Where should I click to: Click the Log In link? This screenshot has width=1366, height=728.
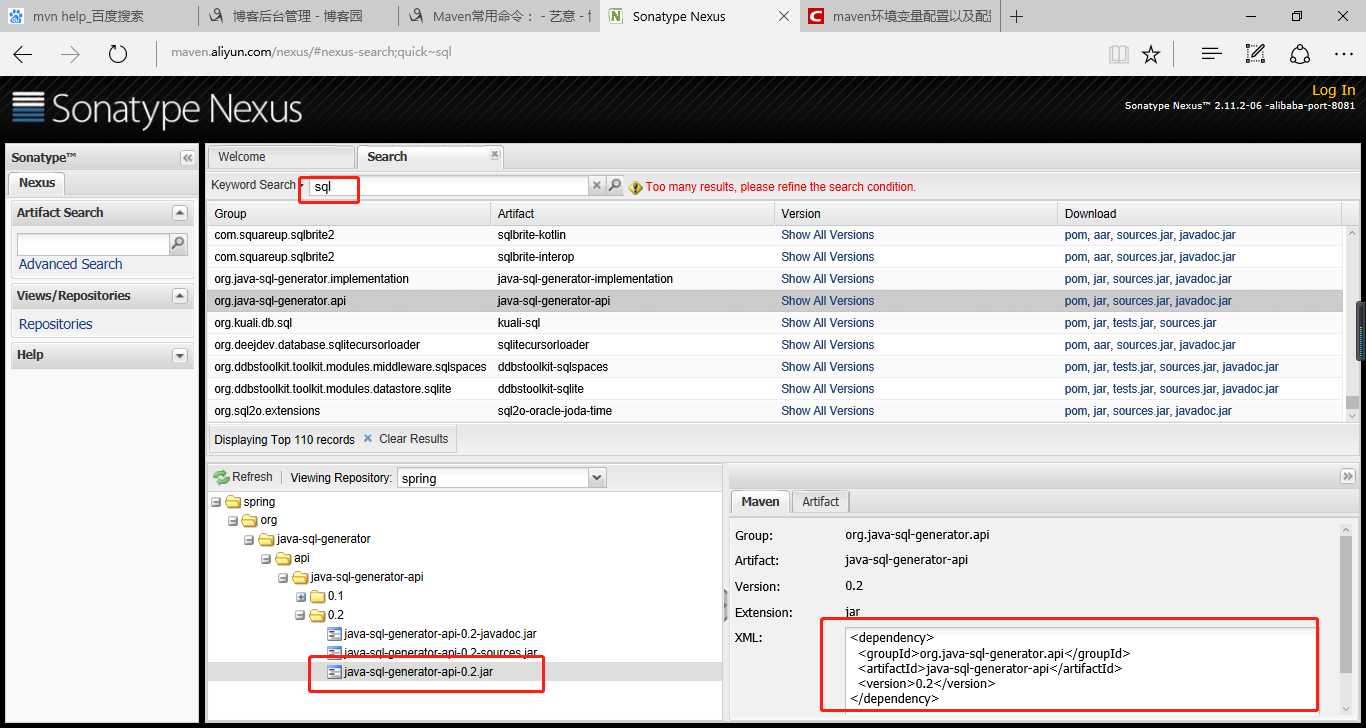[x=1333, y=90]
